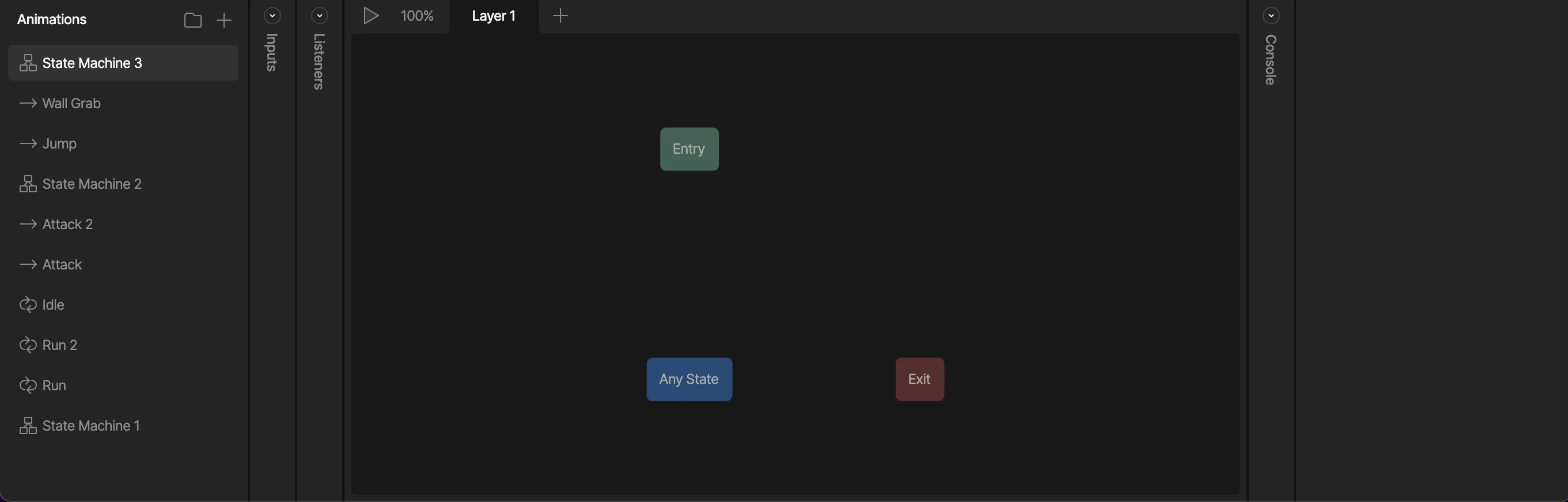Image resolution: width=1568 pixels, height=502 pixels.
Task: Click the Idle loop icon
Action: (x=28, y=305)
